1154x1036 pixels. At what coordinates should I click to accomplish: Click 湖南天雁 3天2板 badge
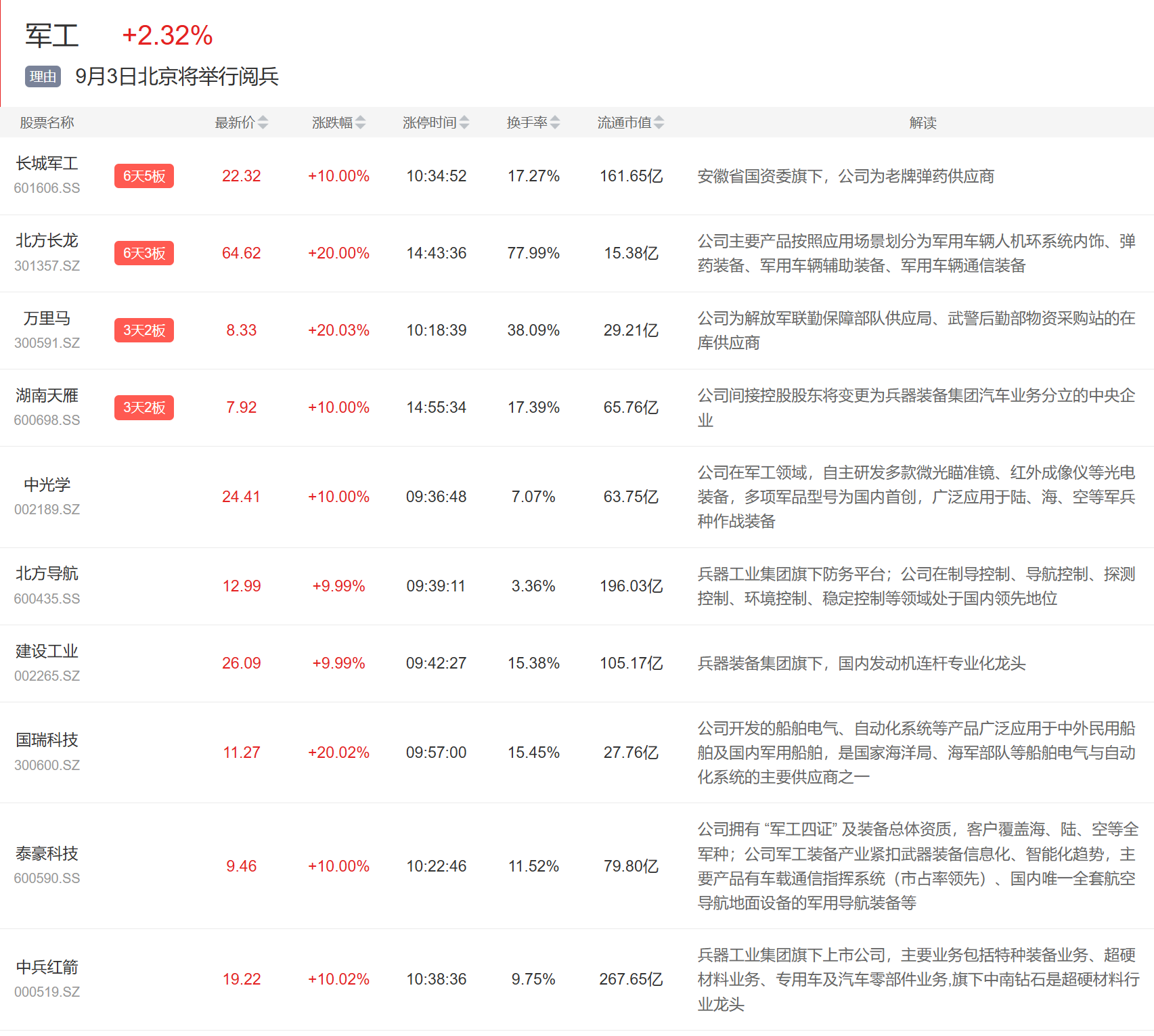click(x=144, y=407)
